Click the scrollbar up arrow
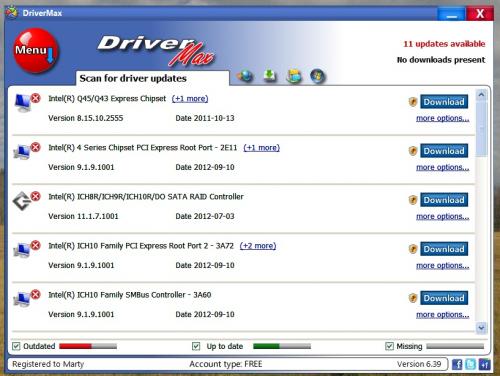 point(481,95)
